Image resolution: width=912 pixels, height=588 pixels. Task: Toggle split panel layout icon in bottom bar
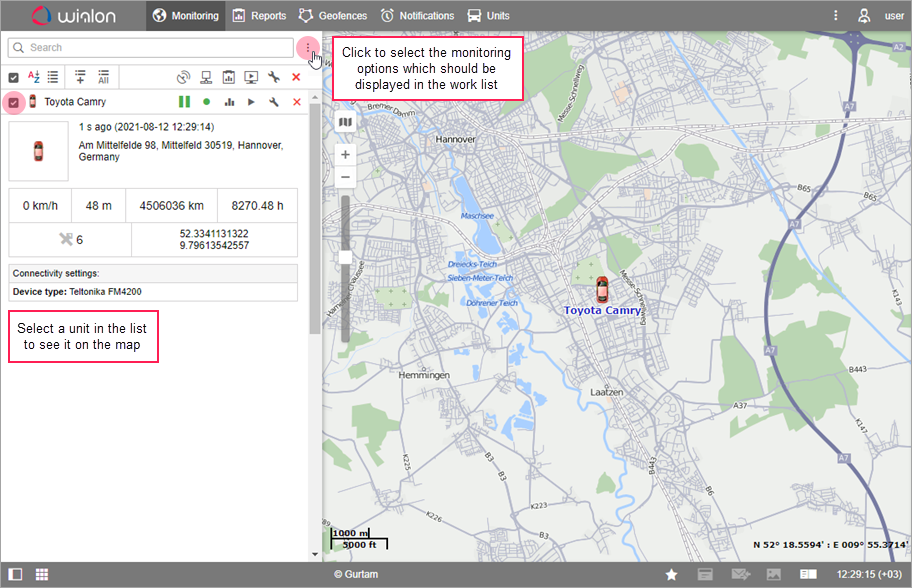click(x=808, y=575)
